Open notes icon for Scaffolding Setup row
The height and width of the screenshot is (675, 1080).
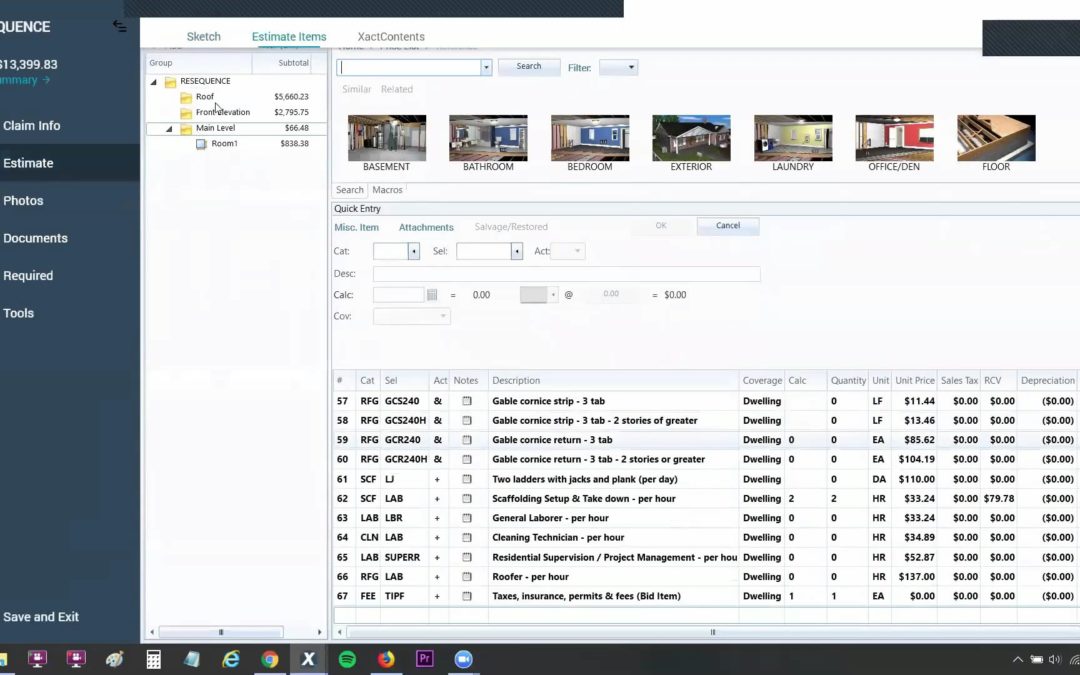466,498
